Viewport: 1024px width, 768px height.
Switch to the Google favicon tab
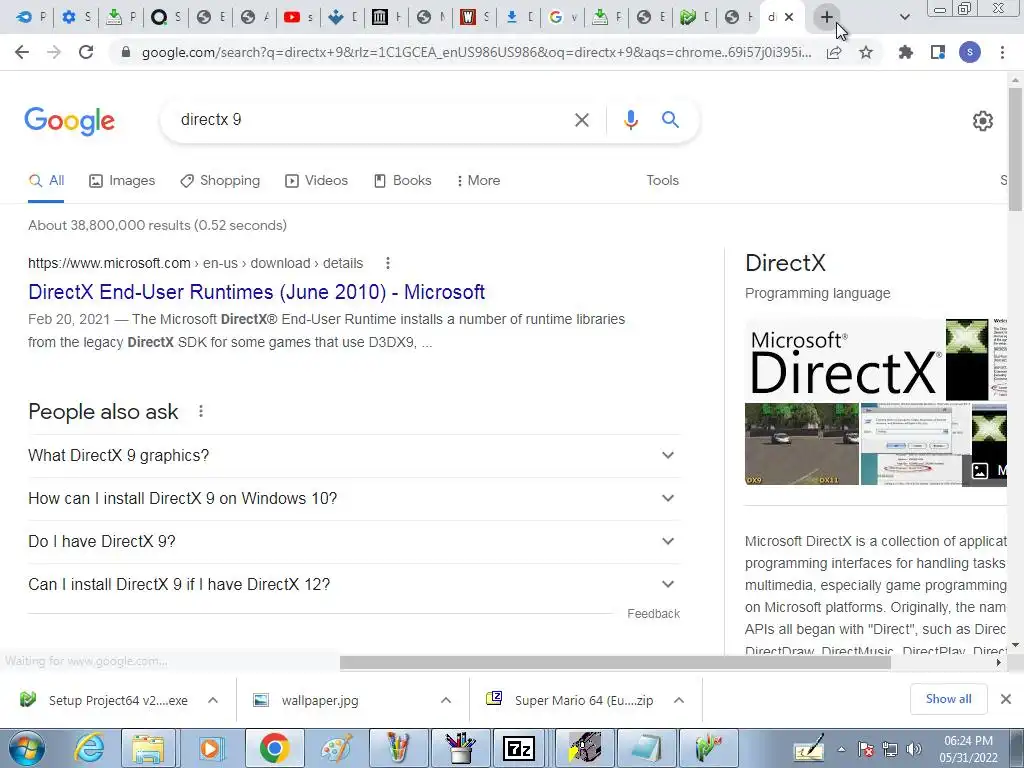click(x=562, y=18)
